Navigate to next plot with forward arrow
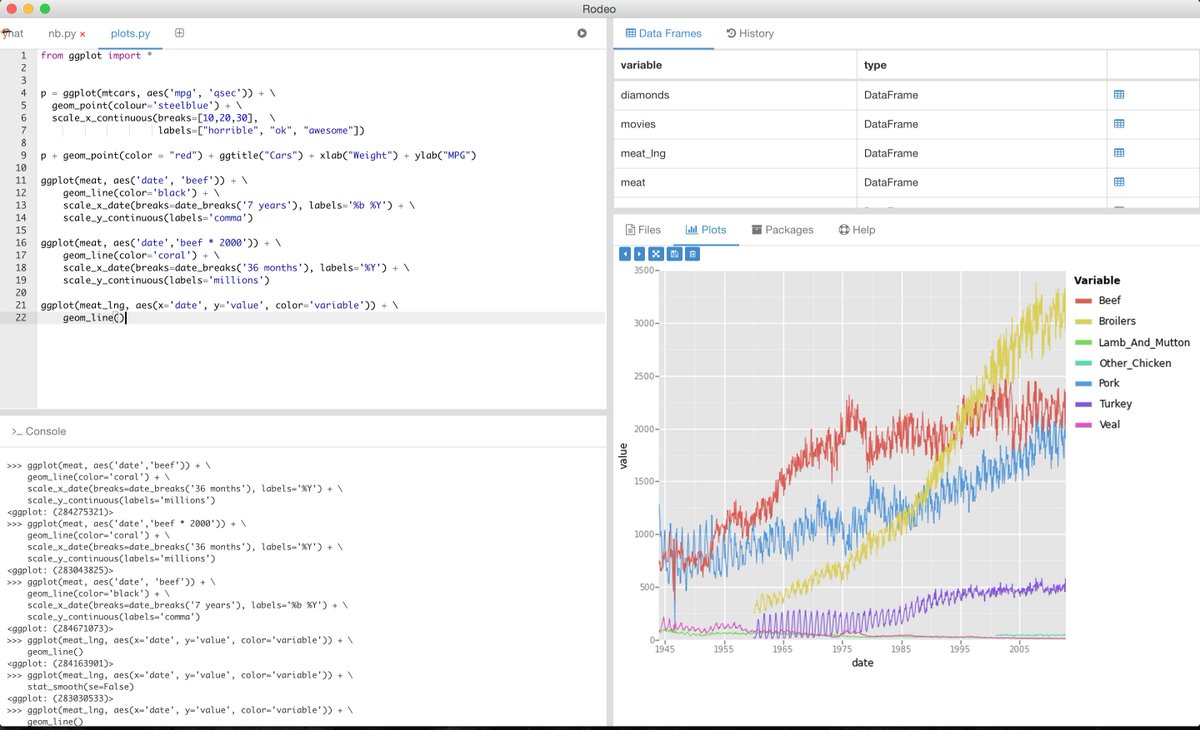This screenshot has height=730, width=1200. [x=639, y=253]
